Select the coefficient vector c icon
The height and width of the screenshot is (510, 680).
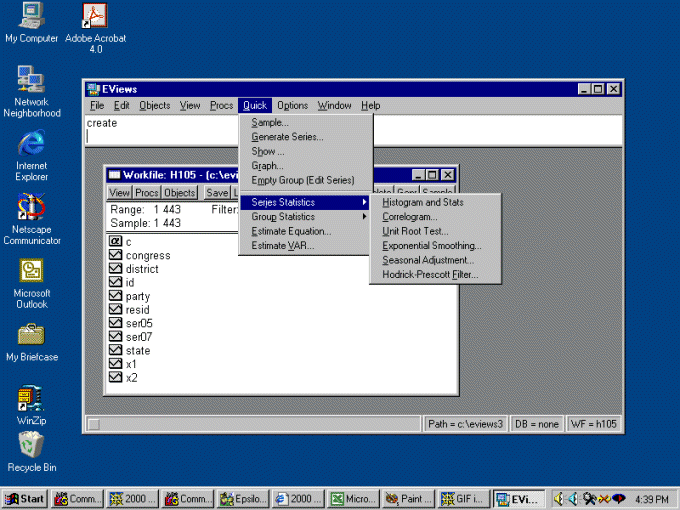[x=115, y=242]
